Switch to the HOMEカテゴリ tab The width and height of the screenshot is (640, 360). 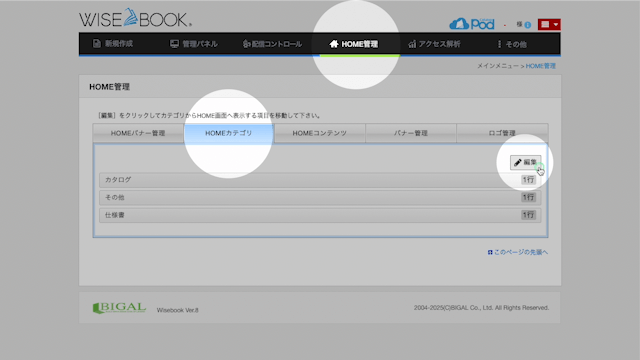pyautogui.click(x=229, y=133)
